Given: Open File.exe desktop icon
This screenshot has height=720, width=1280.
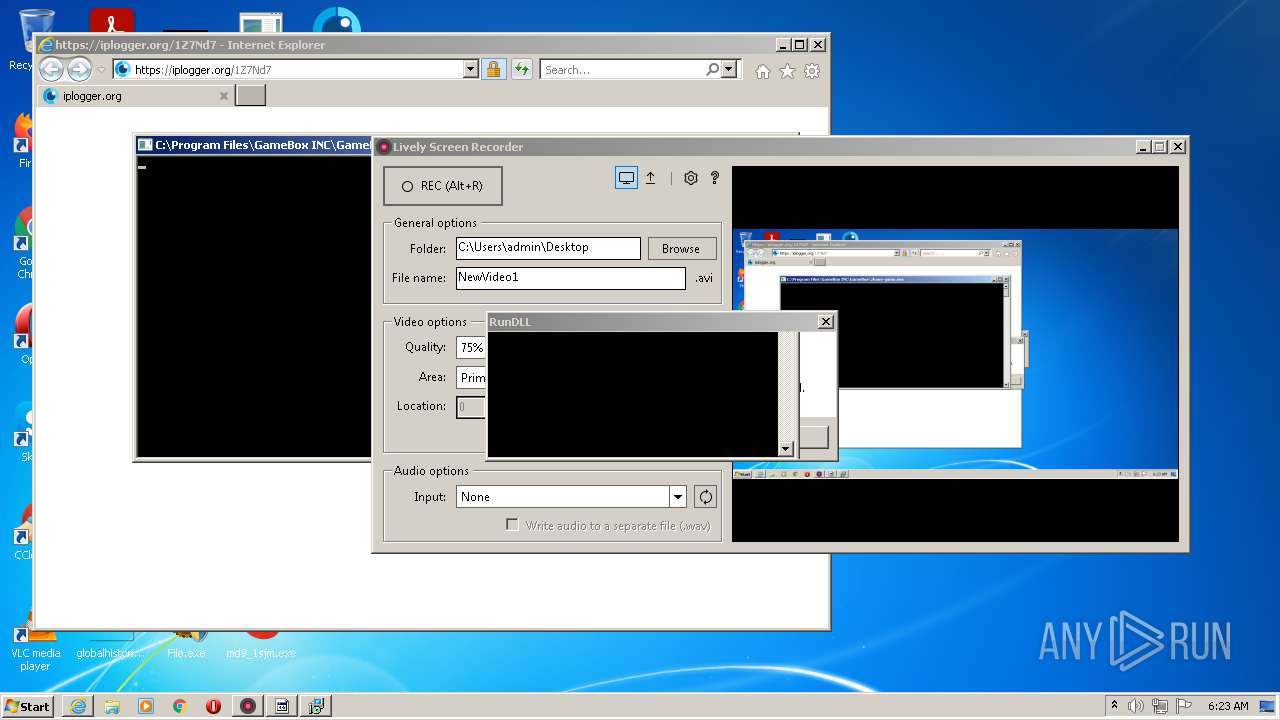Looking at the screenshot, I should tap(186, 646).
